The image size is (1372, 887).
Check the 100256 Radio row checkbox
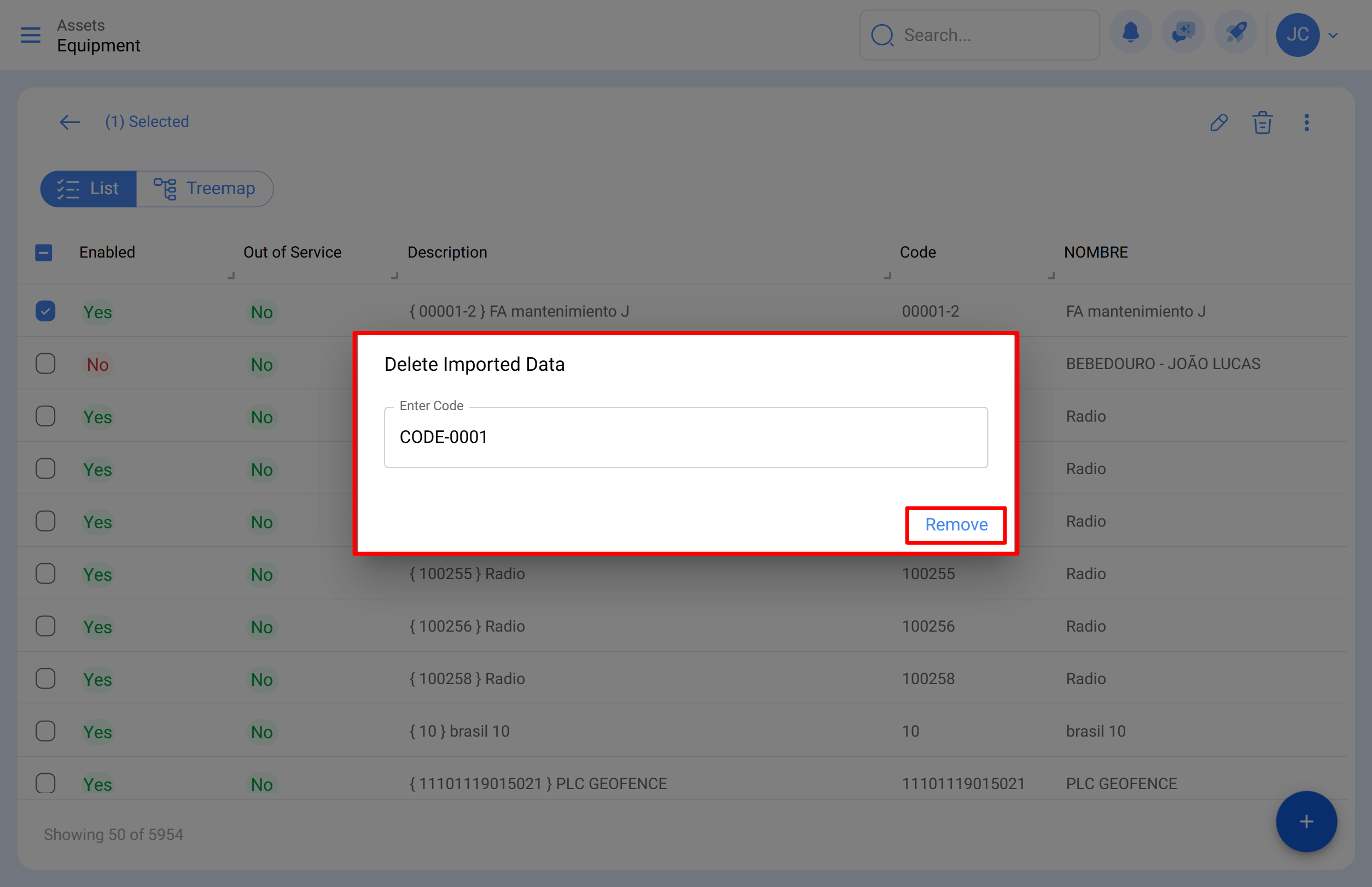point(45,626)
